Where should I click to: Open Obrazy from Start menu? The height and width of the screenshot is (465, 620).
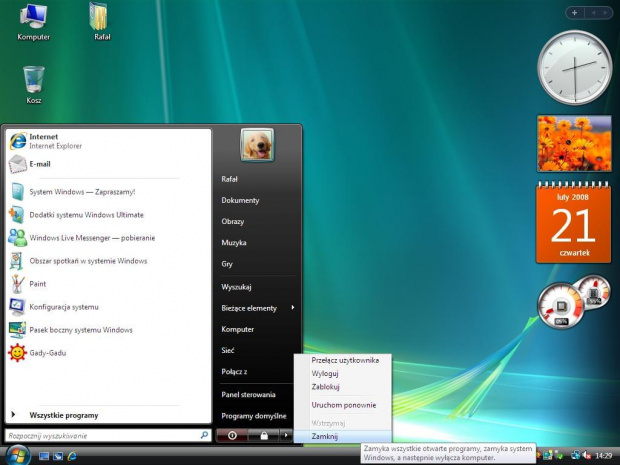pos(232,221)
